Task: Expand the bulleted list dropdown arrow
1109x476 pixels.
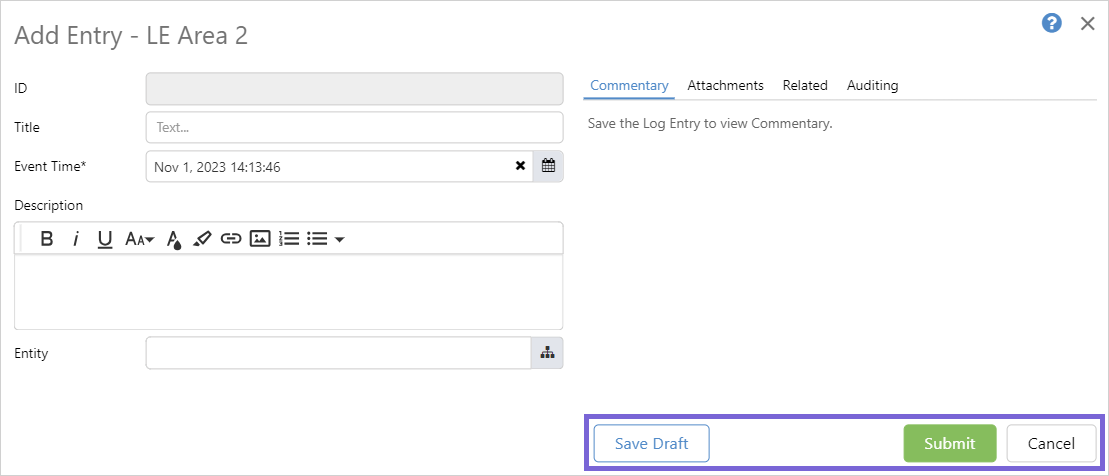Action: click(339, 240)
